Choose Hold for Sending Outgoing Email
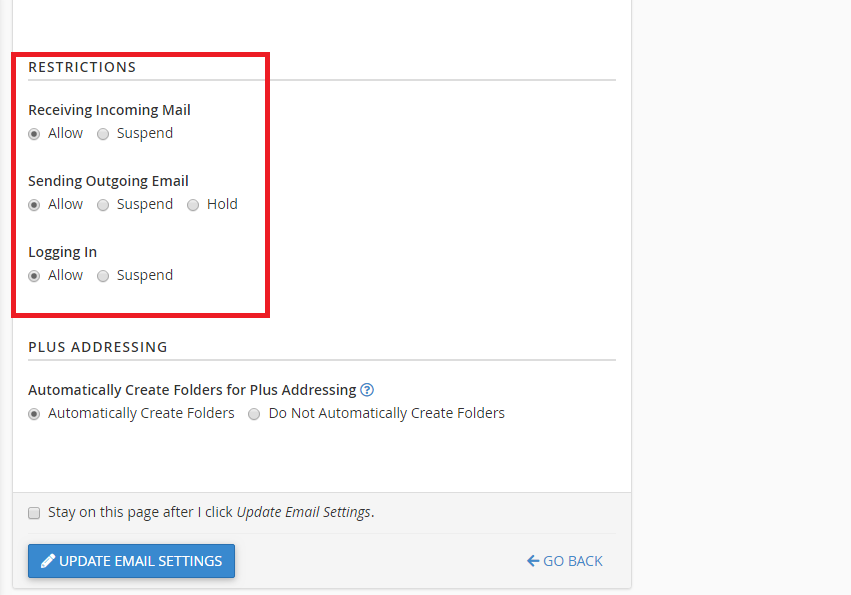Screen dimensions: 851x595 click(193, 205)
